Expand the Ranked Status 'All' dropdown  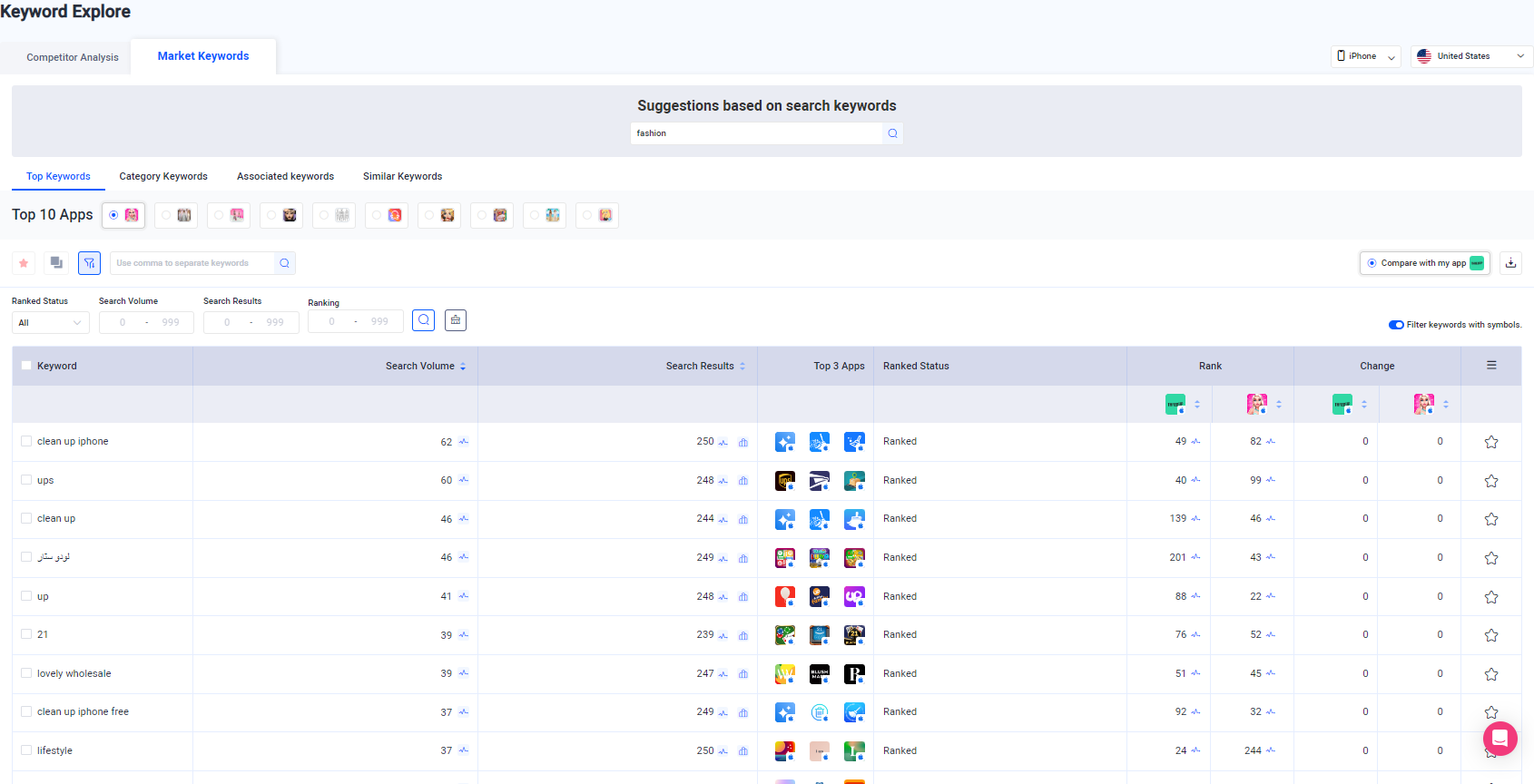point(51,323)
